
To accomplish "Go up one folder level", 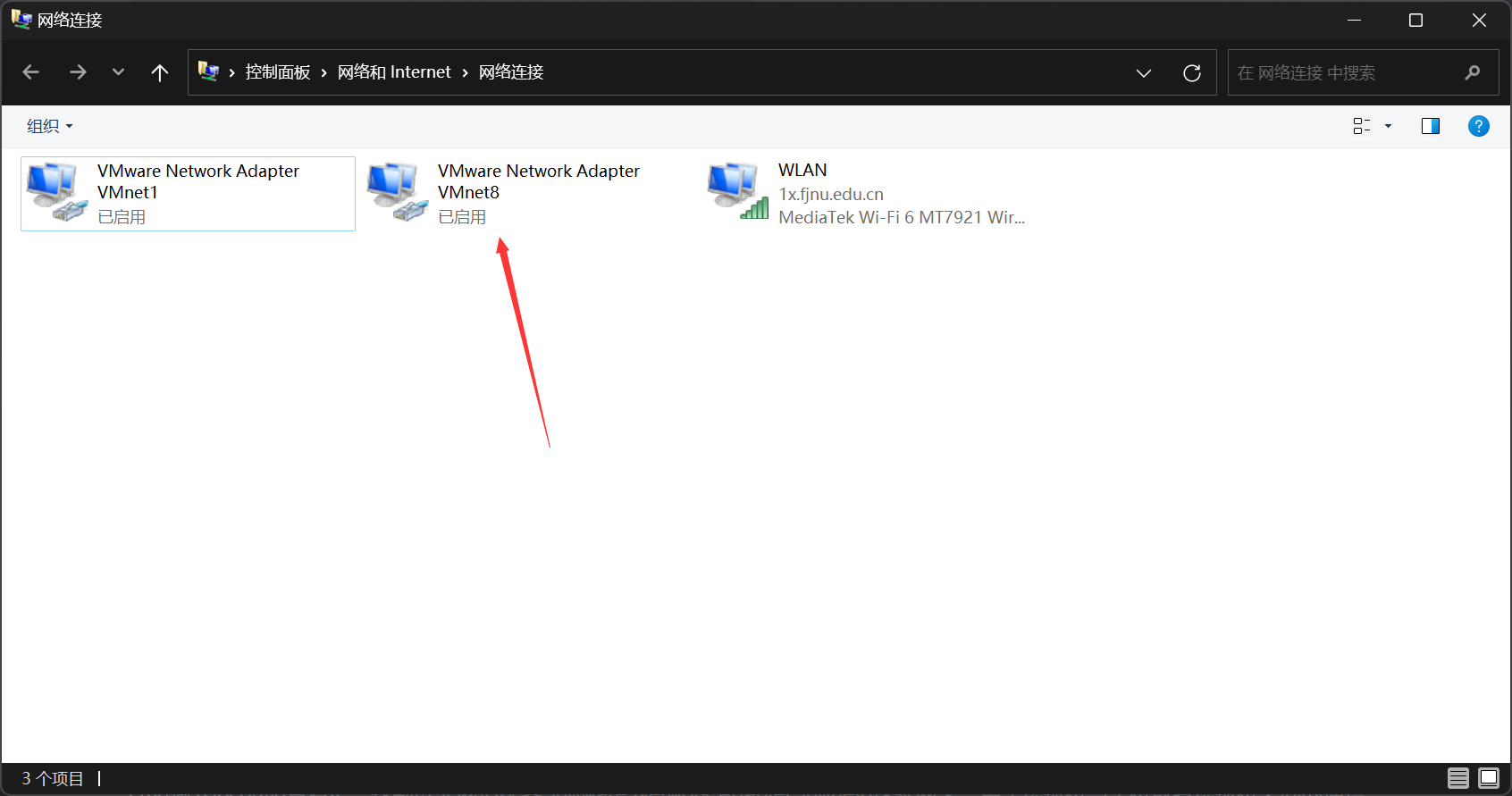I will pos(160,72).
